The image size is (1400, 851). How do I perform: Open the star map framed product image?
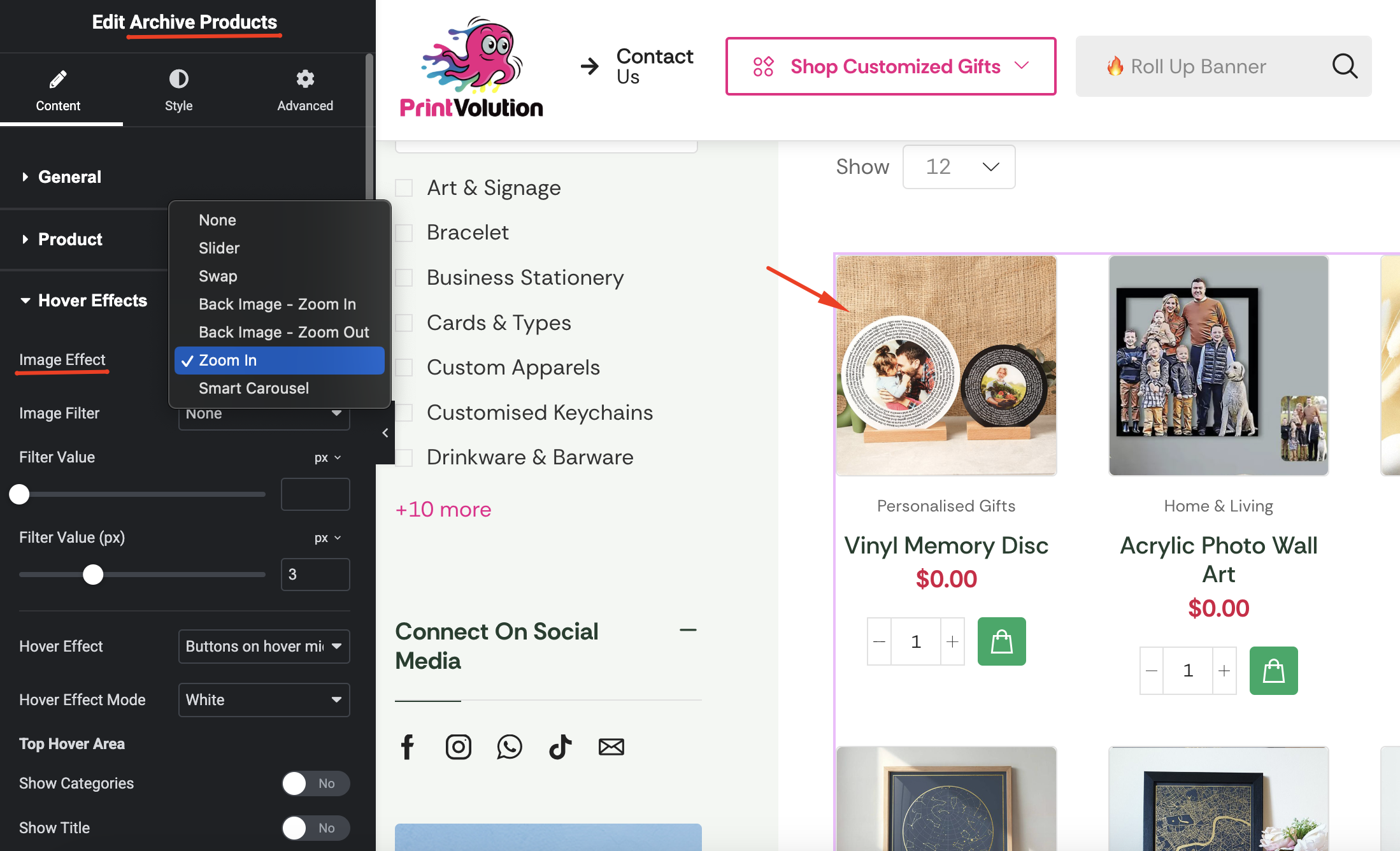click(946, 799)
